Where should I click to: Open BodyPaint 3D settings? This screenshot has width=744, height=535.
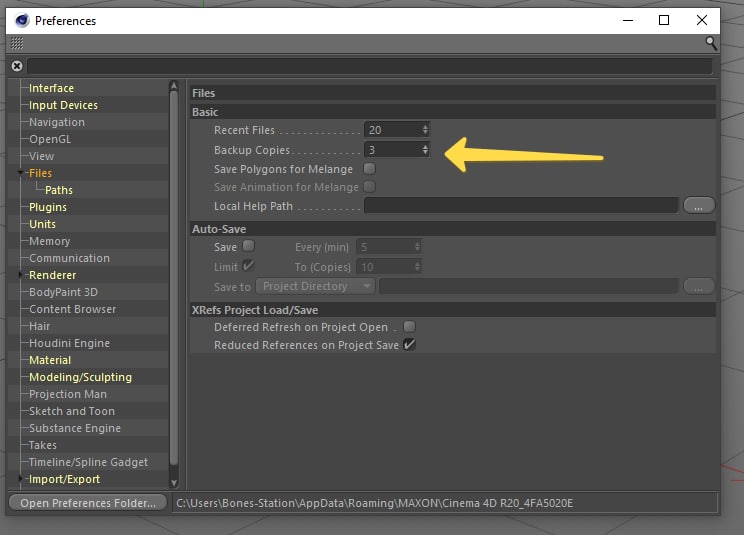tap(63, 292)
